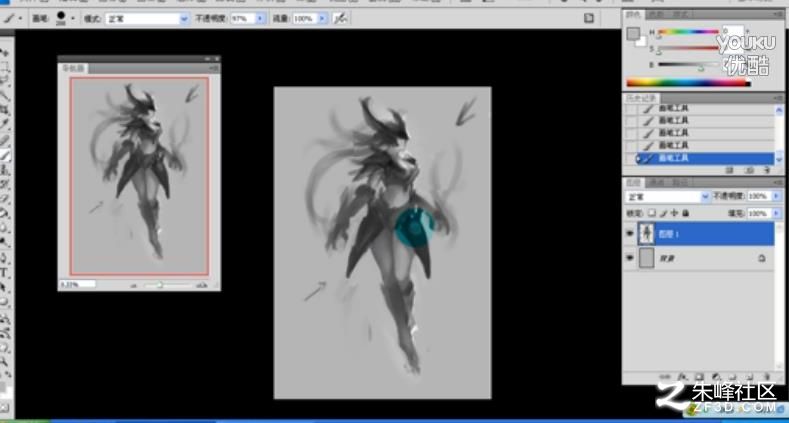The height and width of the screenshot is (423, 789).
Task: Click the layer Opacity 100% field
Action: 758,196
